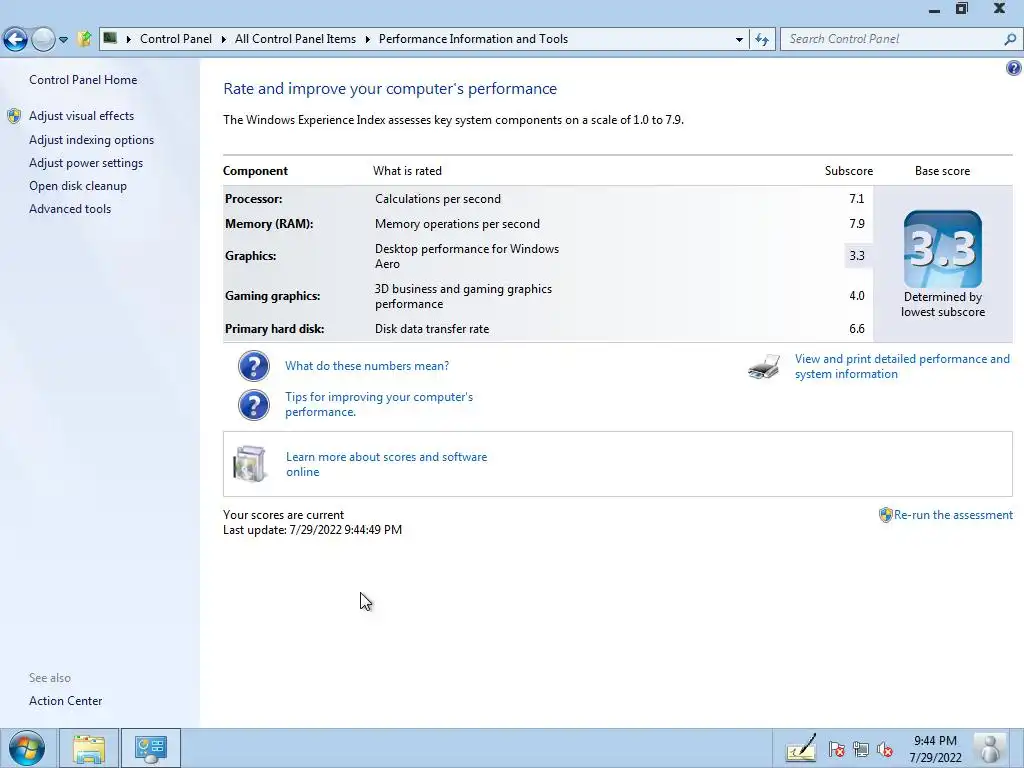Open Adjust power settings
This screenshot has height=768, width=1024.
pyautogui.click(x=86, y=163)
